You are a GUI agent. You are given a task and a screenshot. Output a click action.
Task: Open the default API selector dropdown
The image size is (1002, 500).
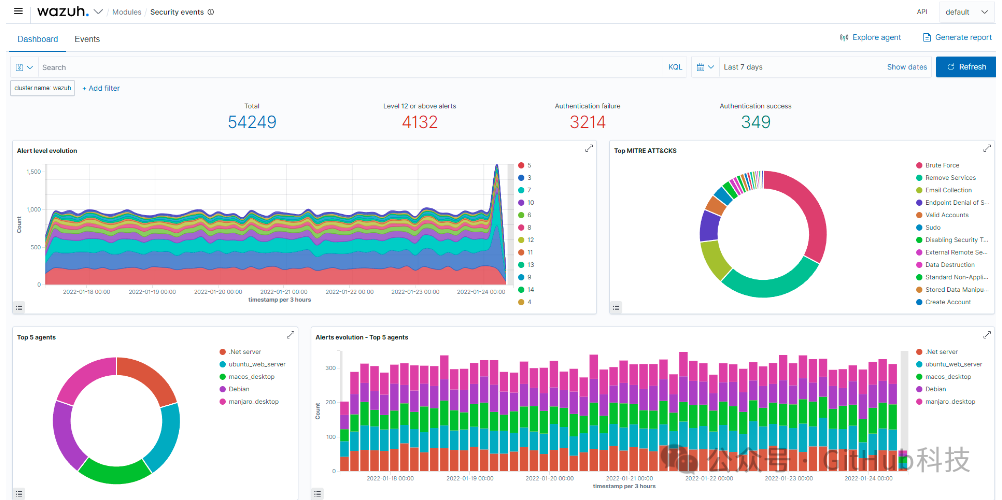point(966,12)
